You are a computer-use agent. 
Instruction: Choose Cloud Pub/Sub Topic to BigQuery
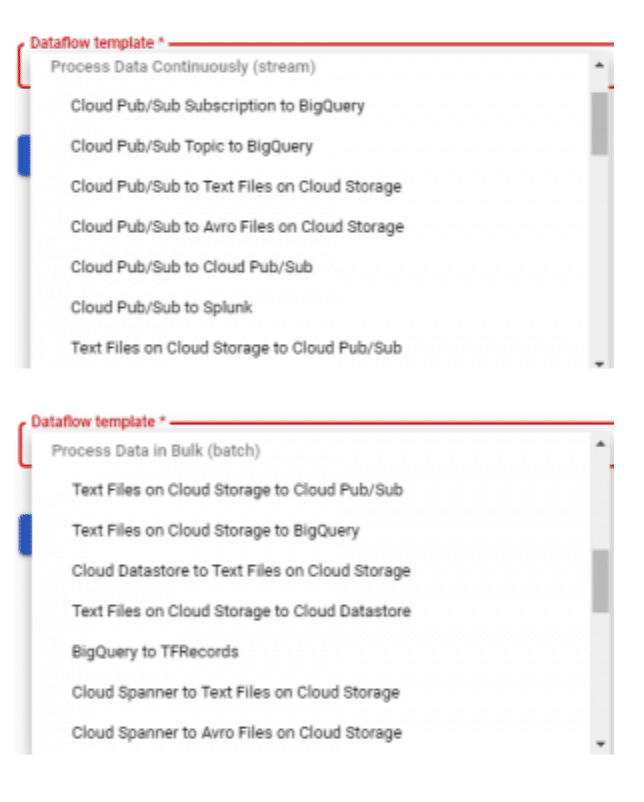(x=191, y=146)
